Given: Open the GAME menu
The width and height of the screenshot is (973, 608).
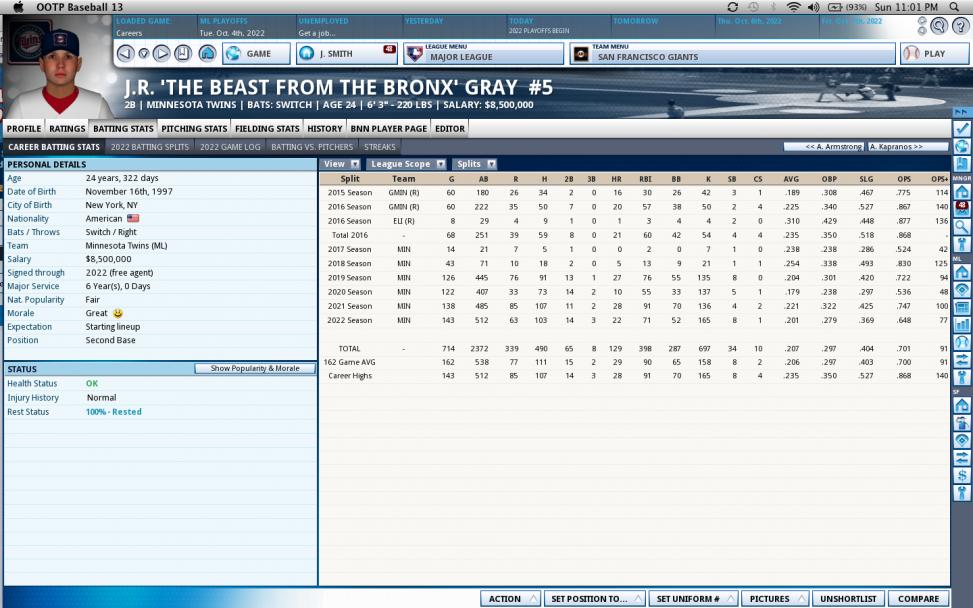Looking at the screenshot, I should (256, 53).
